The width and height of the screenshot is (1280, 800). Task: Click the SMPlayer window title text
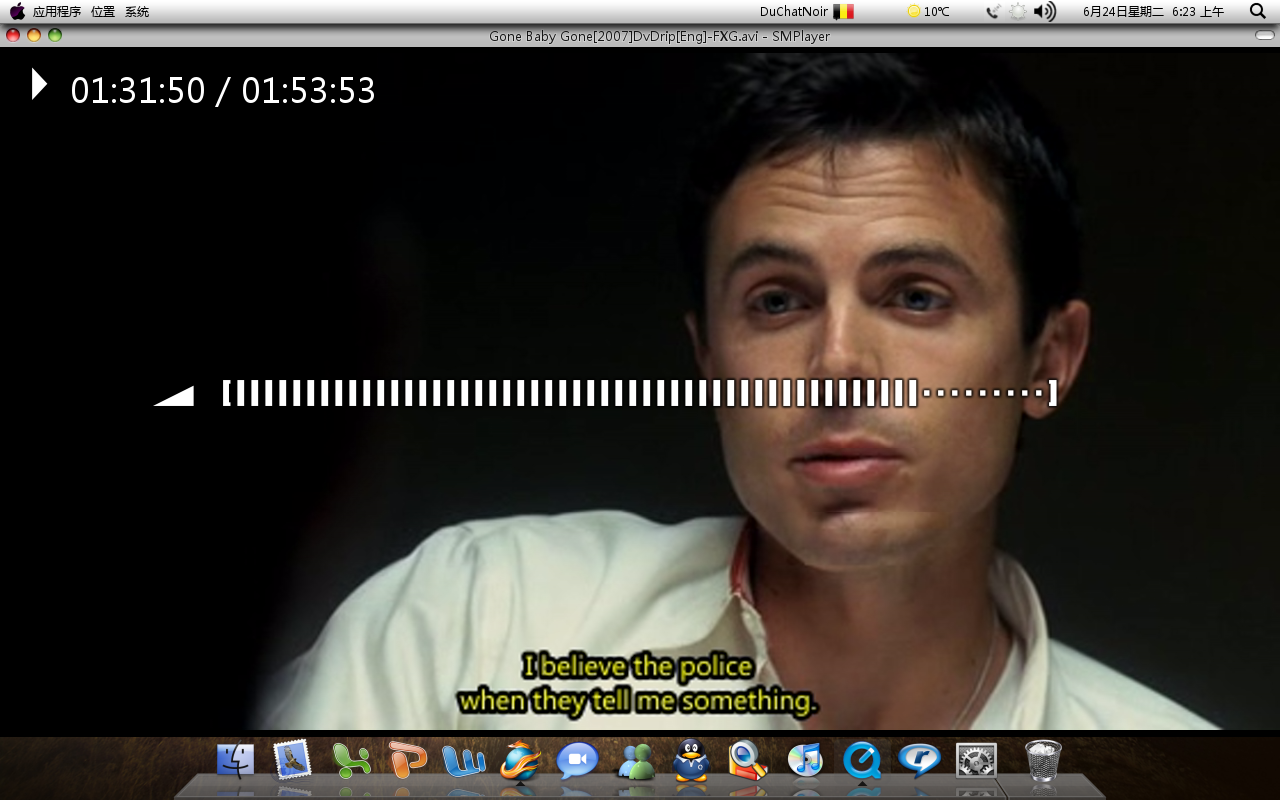(659, 36)
